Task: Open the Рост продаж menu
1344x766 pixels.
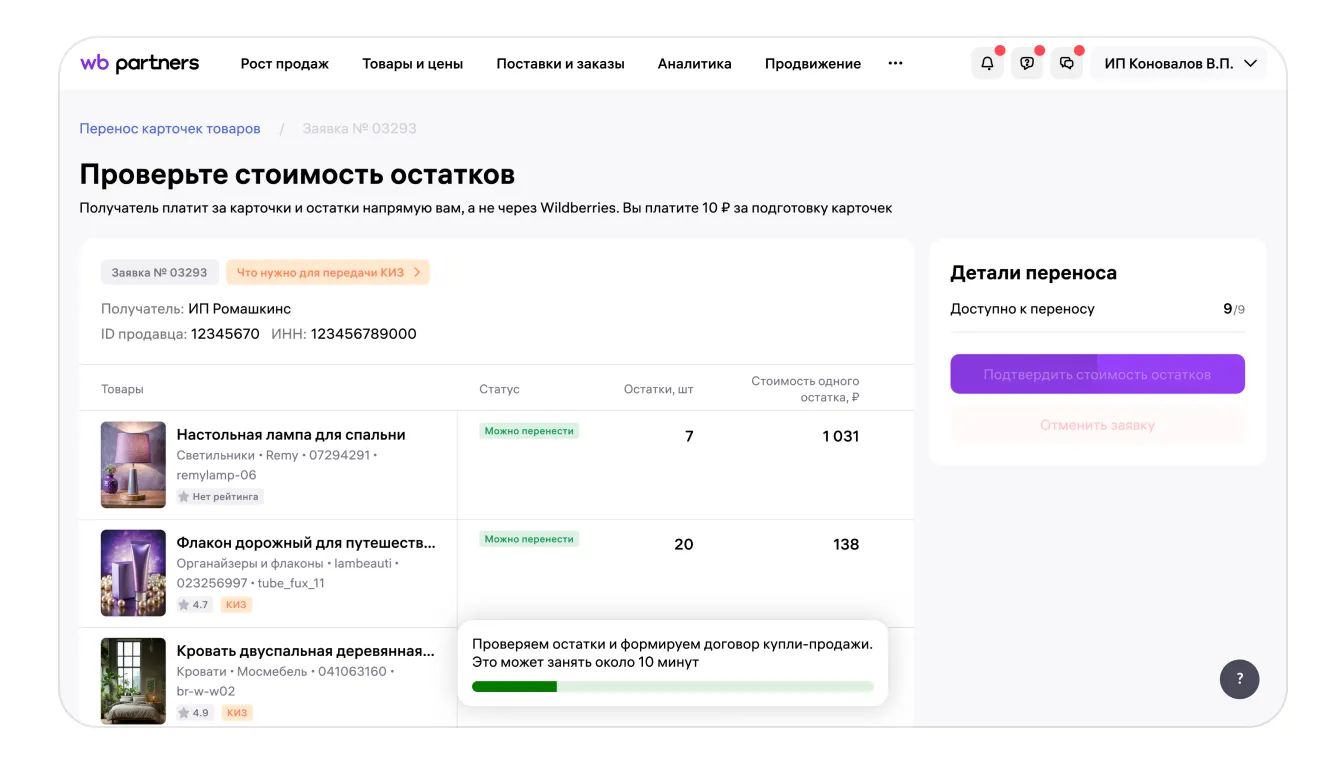Action: 284,64
